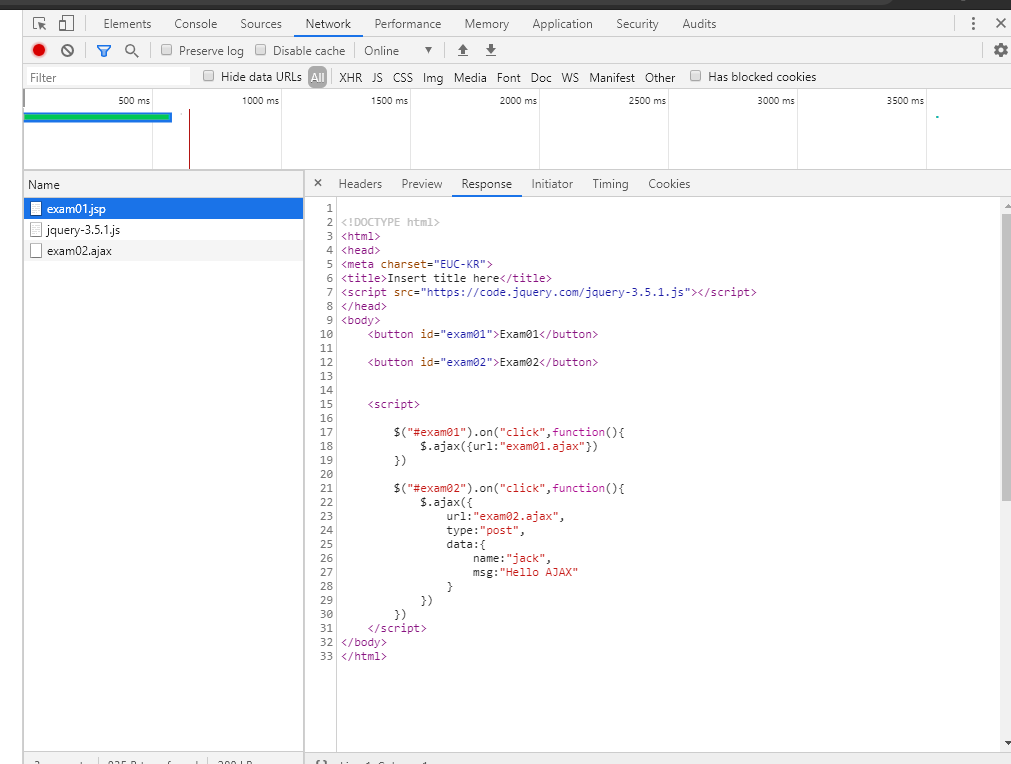Filter requests by WS
Viewport: 1011px width, 764px height.
[x=570, y=77]
